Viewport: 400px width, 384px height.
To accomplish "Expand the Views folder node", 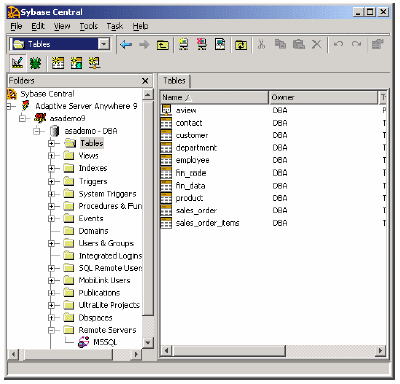I will (51, 156).
